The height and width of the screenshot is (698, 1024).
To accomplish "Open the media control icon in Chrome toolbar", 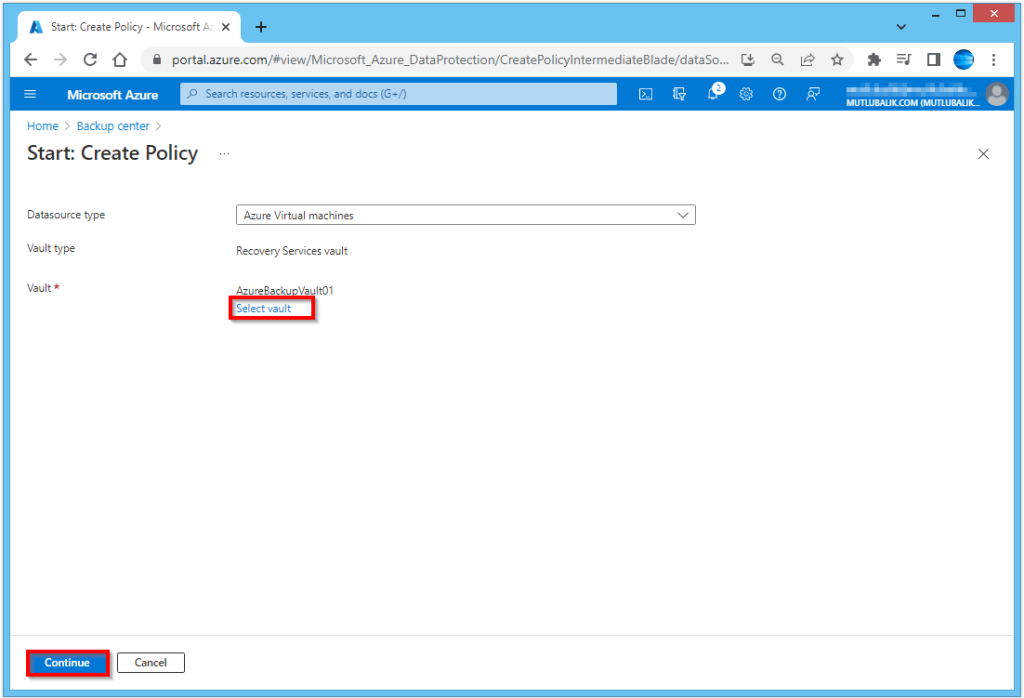I will (x=904, y=60).
